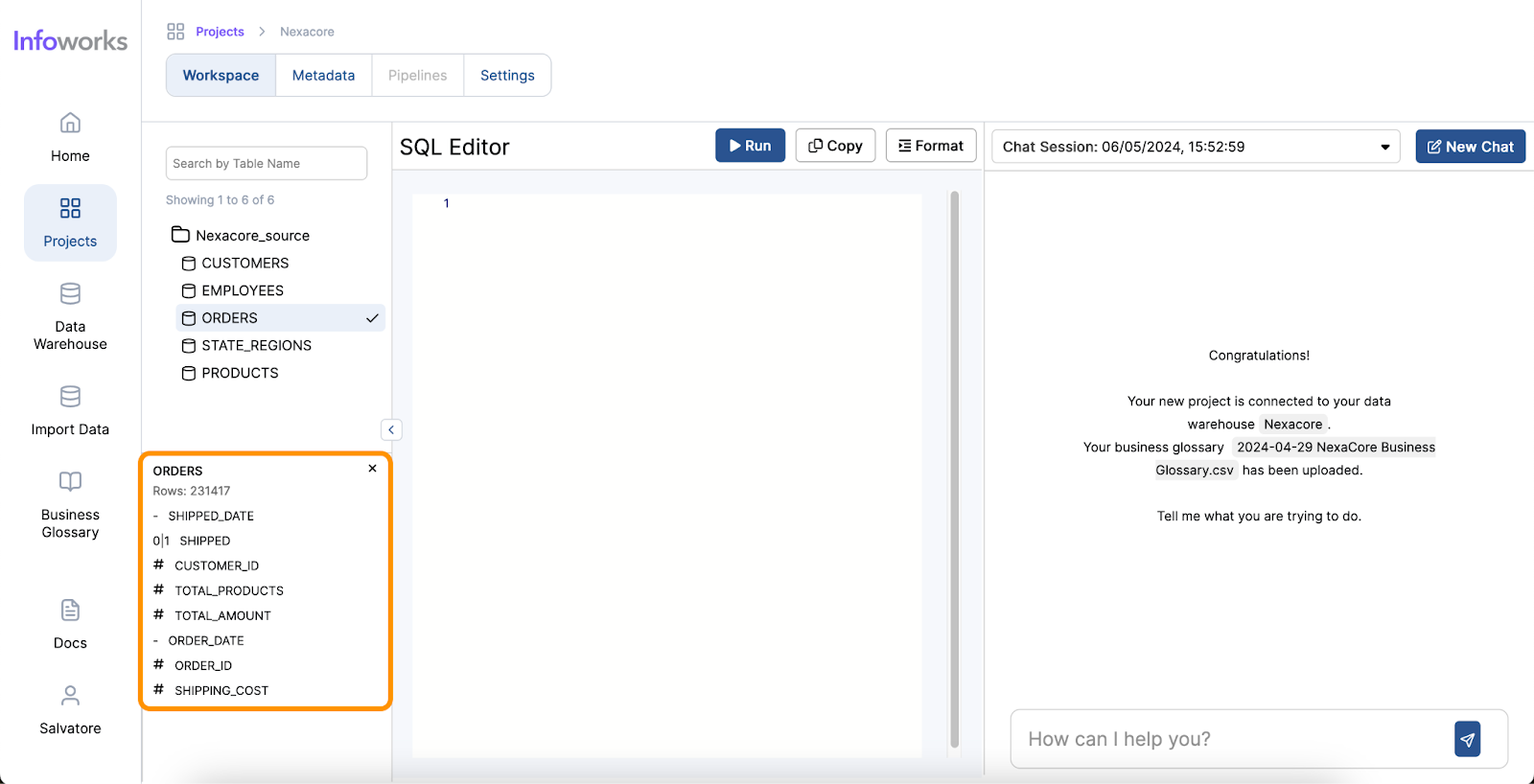Switch to the Settings tab
The width and height of the screenshot is (1534, 784).
coord(507,75)
